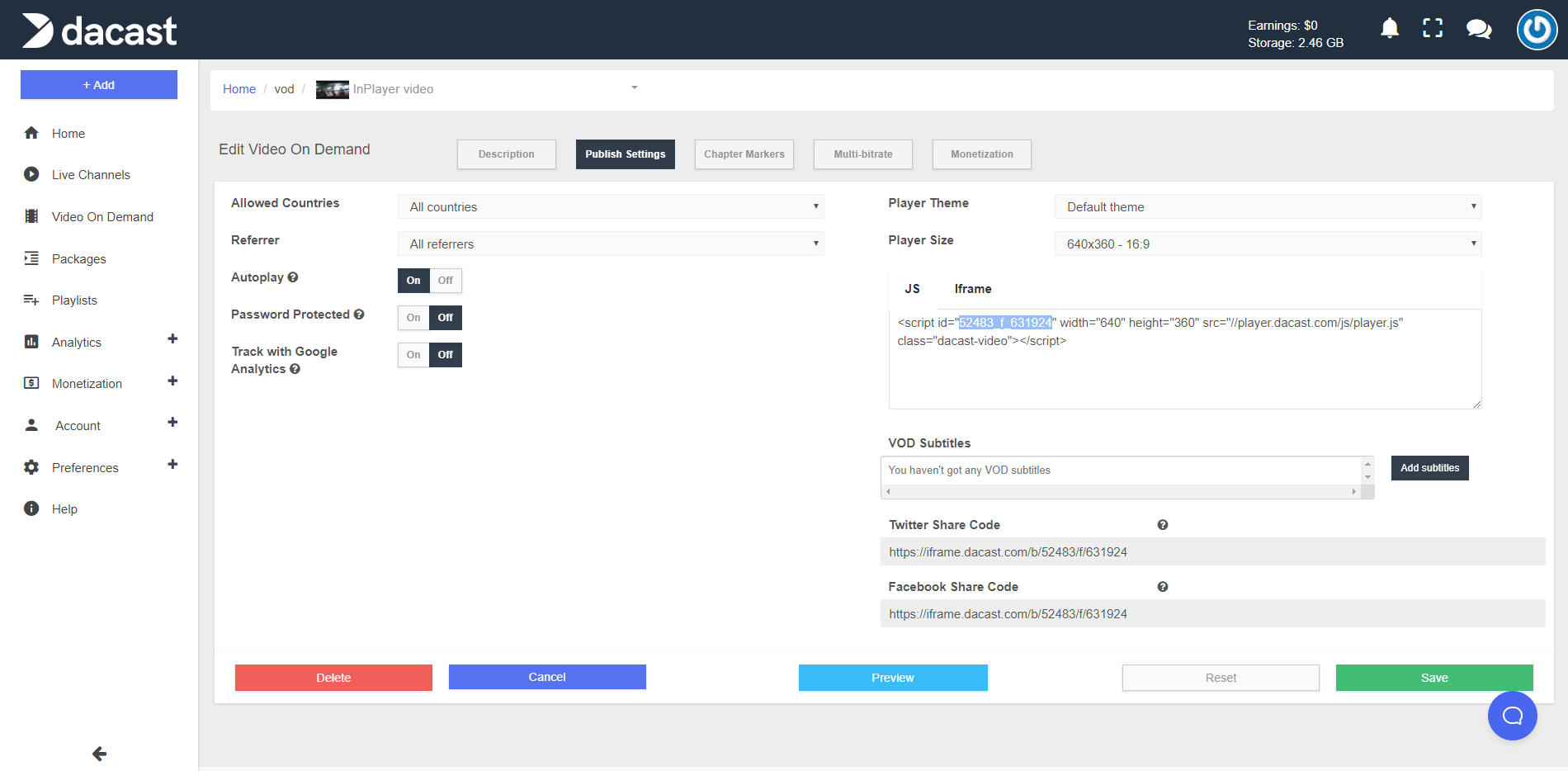Viewport: 1568px width, 771px height.
Task: Open the help chat bubble at bottom right
Action: [x=1511, y=716]
